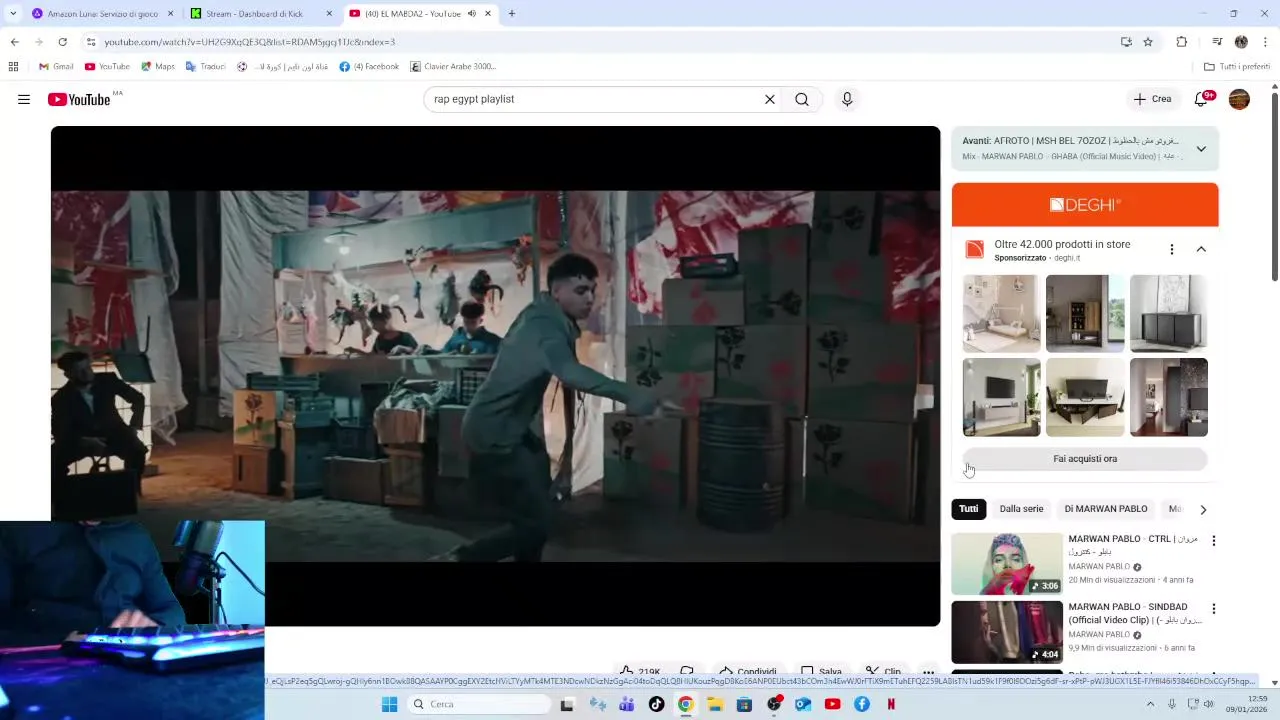Image resolution: width=1280 pixels, height=720 pixels.
Task: Start voice search with the microphone icon
Action: [847, 99]
